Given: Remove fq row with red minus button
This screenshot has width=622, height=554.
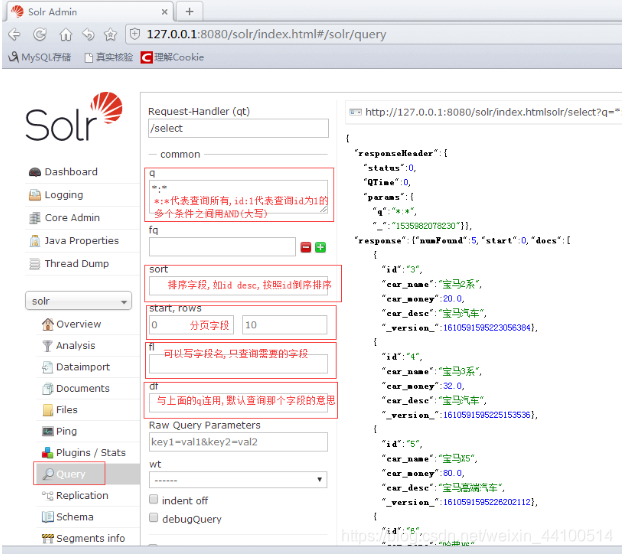Looking at the screenshot, I should click(x=305, y=247).
